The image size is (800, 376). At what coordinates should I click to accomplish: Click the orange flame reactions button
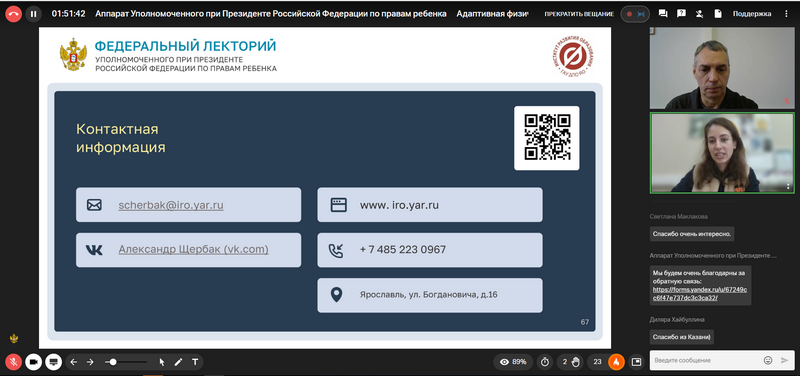click(616, 362)
